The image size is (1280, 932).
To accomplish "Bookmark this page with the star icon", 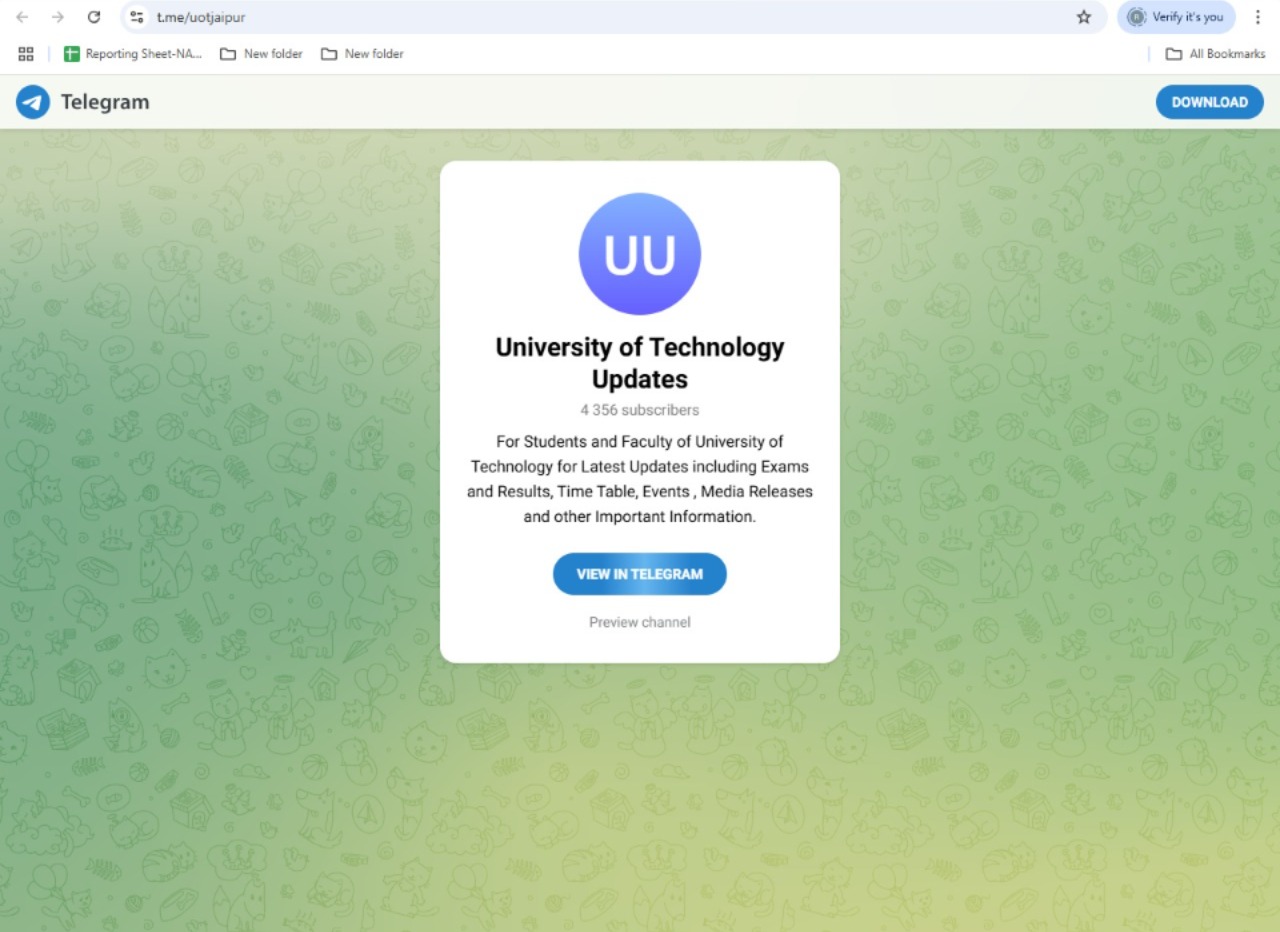I will [x=1083, y=17].
